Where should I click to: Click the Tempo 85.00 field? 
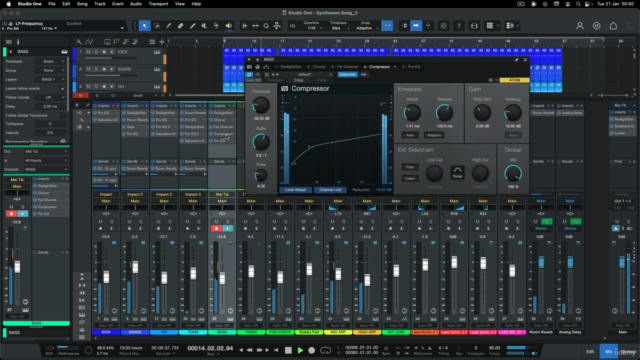[x=494, y=348]
